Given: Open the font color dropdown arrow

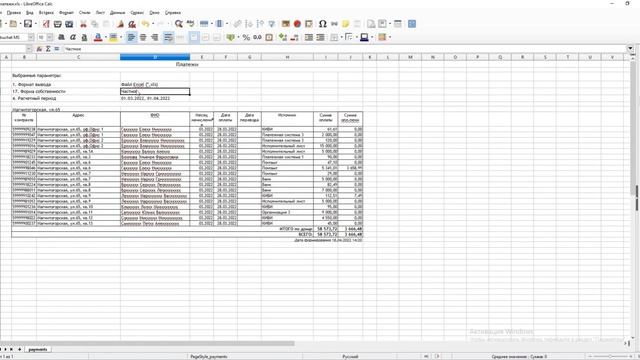Looking at the screenshot, I should point(106,37).
